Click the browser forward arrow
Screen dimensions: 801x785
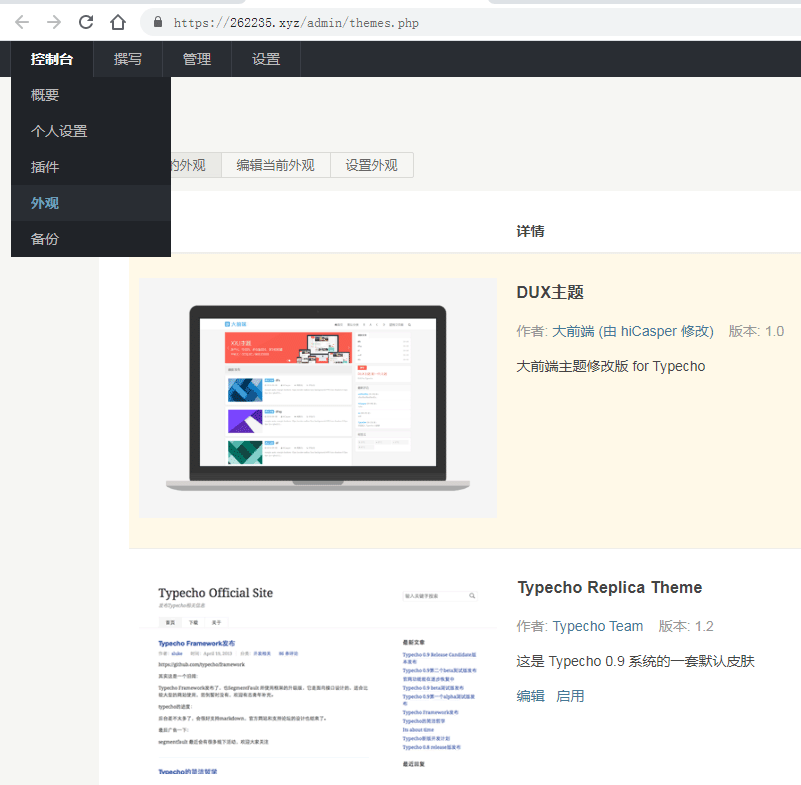pyautogui.click(x=54, y=22)
